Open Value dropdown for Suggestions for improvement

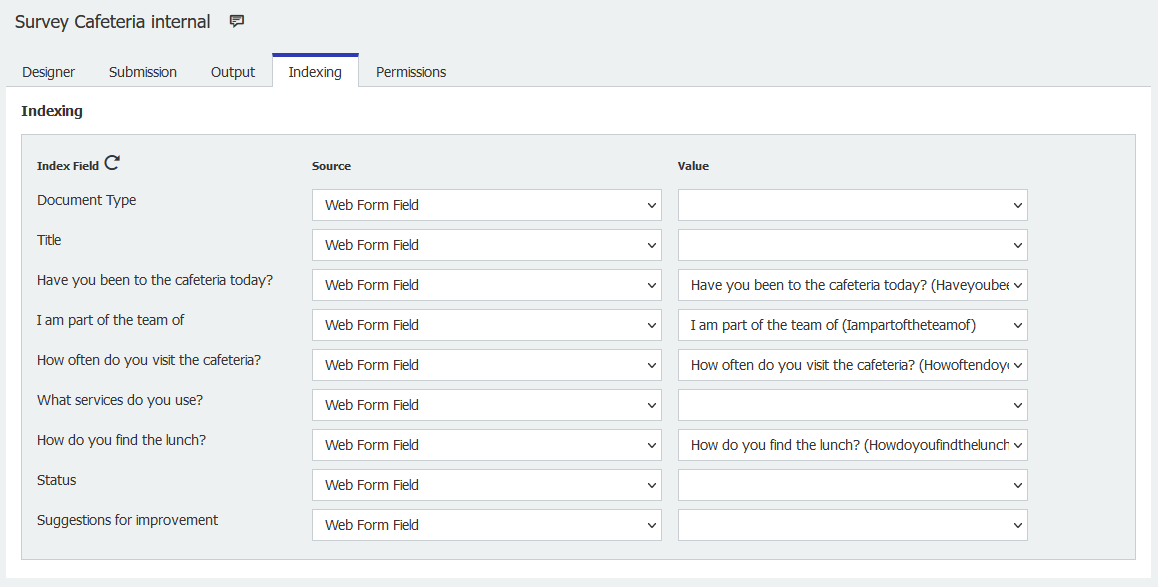point(852,525)
